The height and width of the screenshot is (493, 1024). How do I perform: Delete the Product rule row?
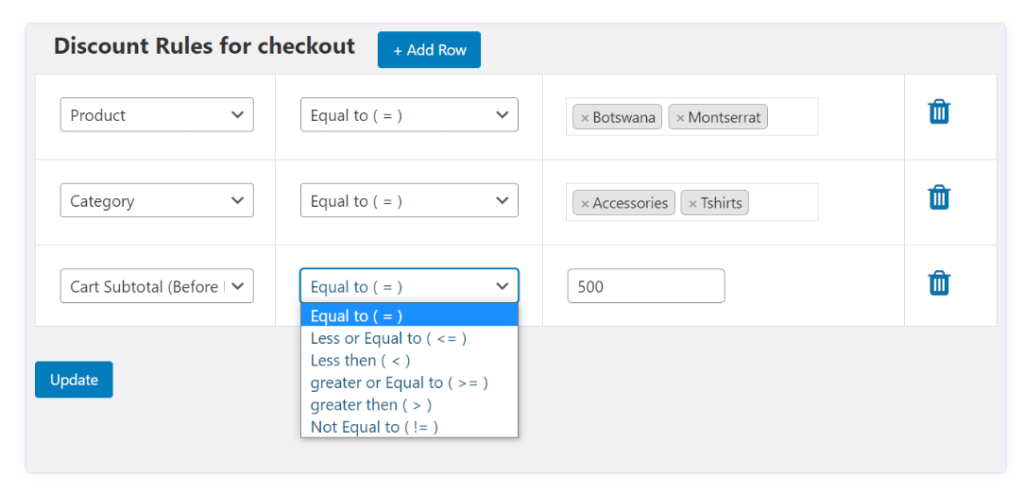coord(939,112)
